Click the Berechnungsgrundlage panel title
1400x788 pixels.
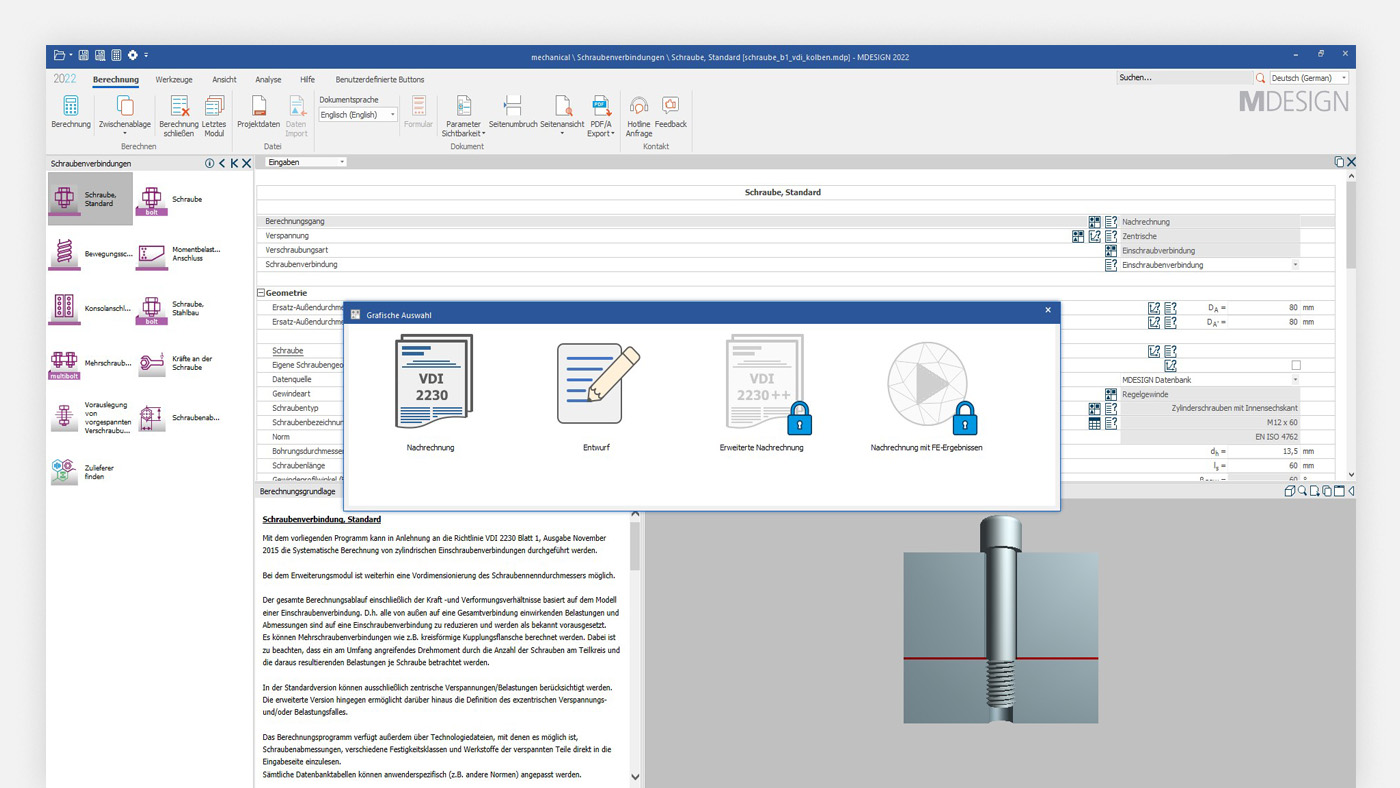pyautogui.click(x=297, y=492)
